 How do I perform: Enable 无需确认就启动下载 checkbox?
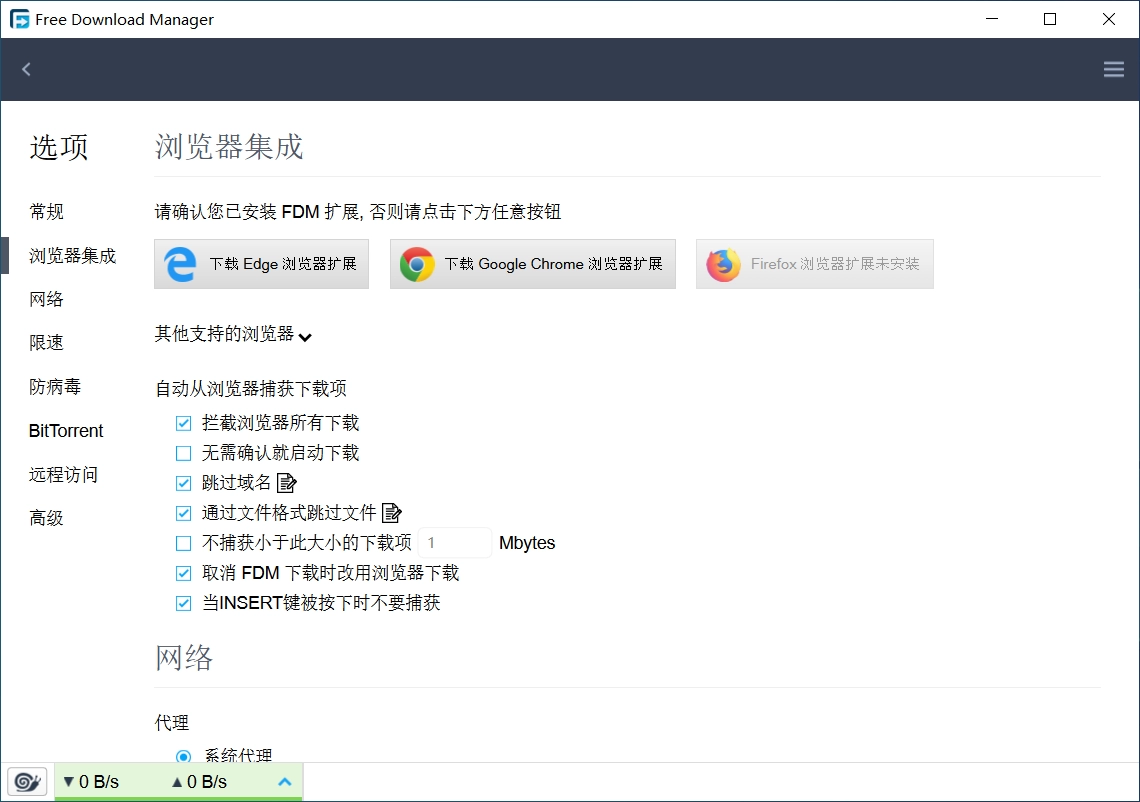point(183,454)
